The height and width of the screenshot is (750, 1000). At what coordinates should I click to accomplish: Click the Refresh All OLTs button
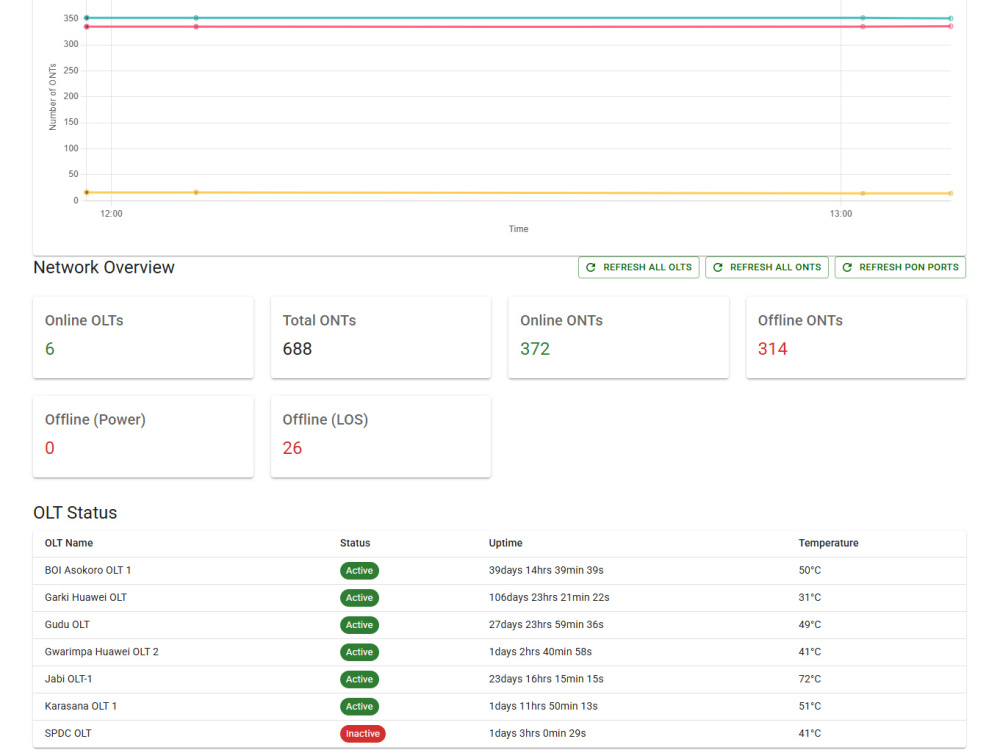point(639,267)
